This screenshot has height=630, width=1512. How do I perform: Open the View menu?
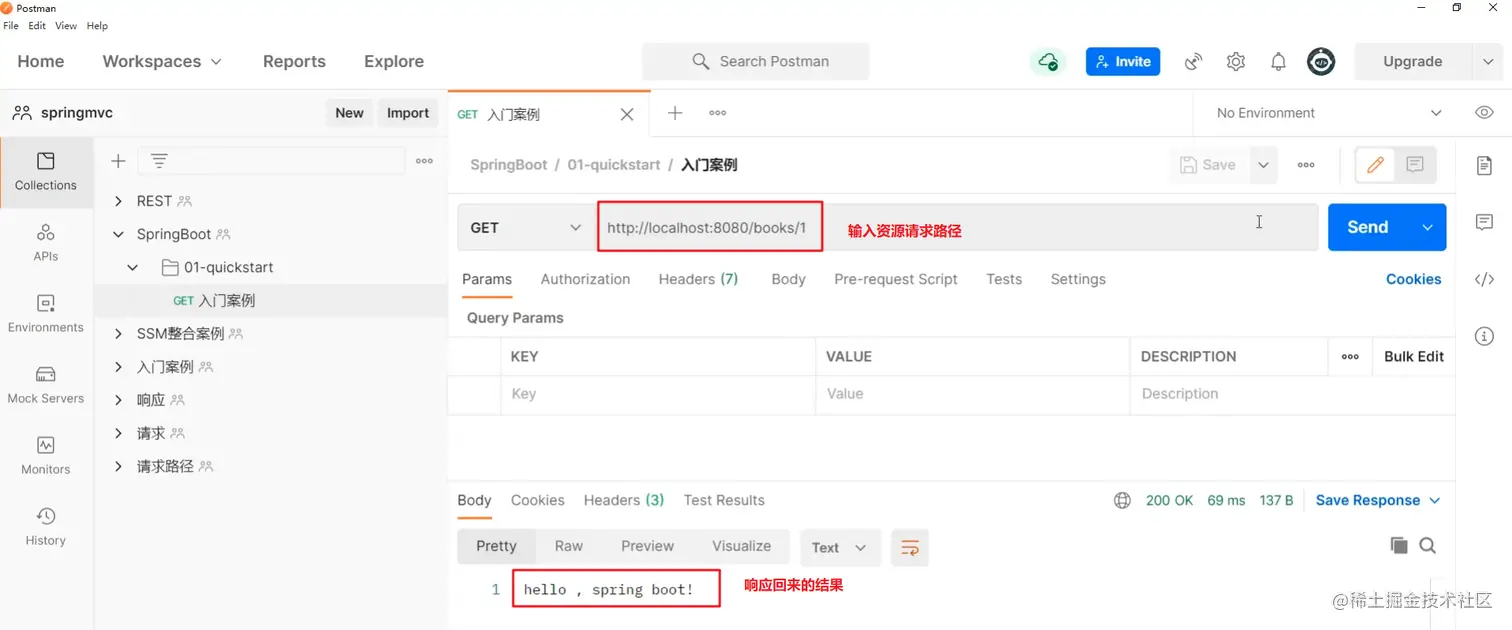point(66,26)
